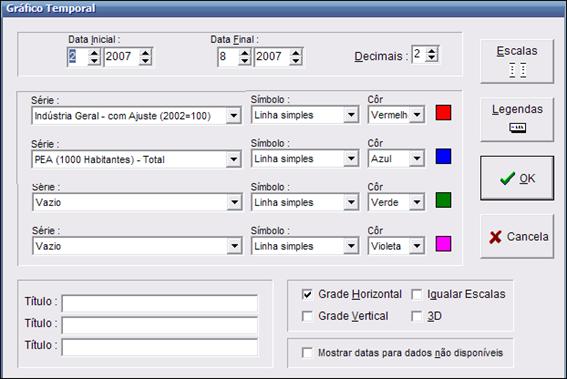Open the fourth Série dropdown beside Violeta
This screenshot has height=379, width=567.
pos(234,246)
